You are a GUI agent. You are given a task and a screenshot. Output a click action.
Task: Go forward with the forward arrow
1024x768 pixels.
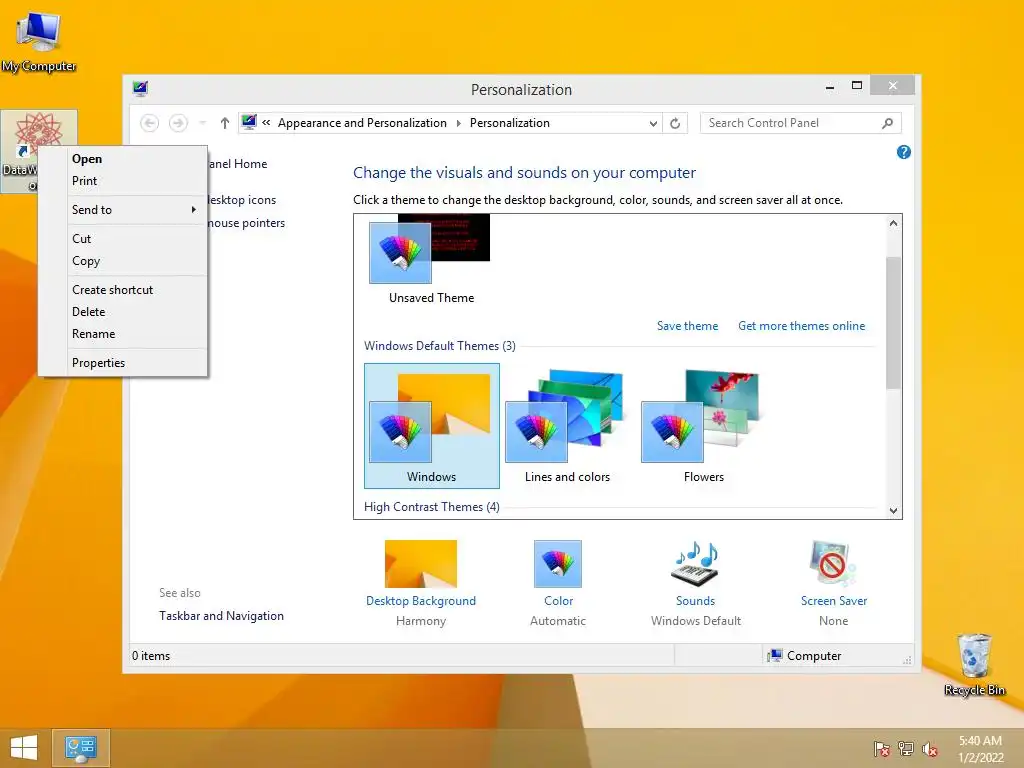178,123
